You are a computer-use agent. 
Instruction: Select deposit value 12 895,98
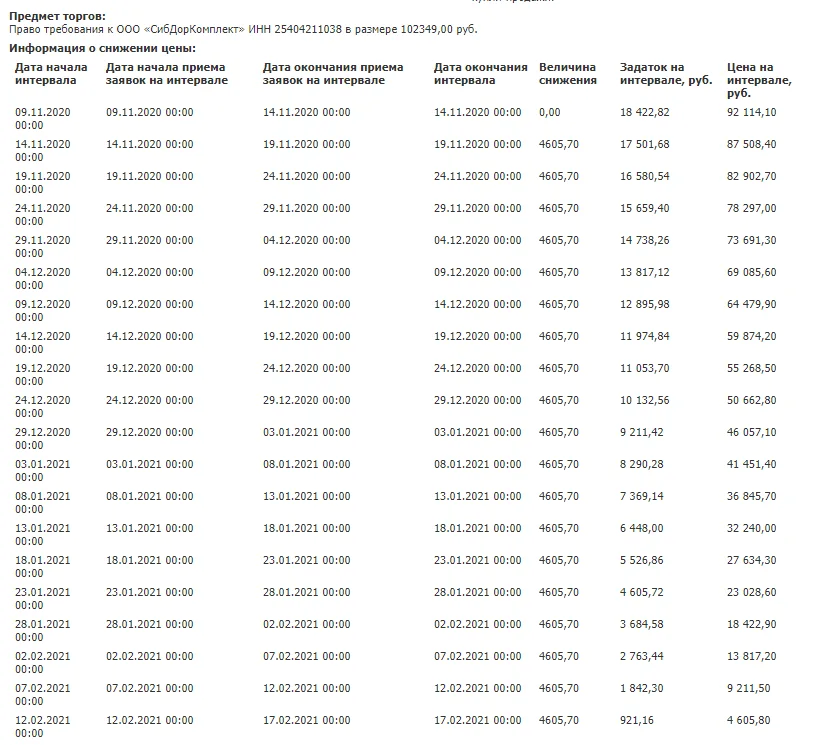pos(644,304)
